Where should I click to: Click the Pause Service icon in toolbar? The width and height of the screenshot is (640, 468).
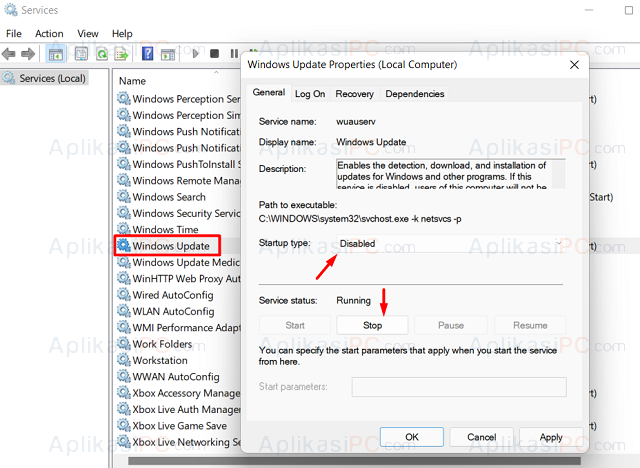[234, 53]
